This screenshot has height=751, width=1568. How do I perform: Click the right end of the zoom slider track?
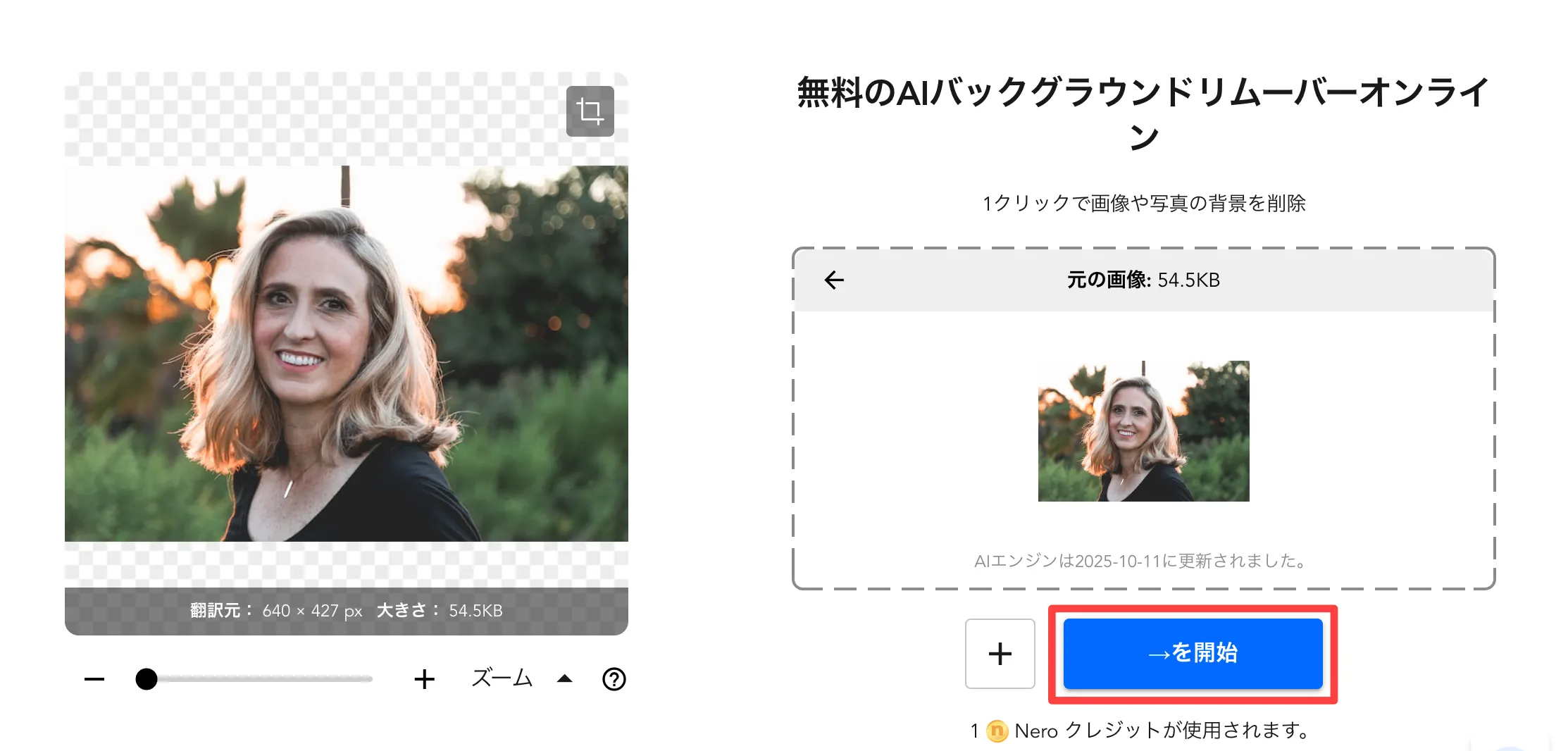pos(366,679)
